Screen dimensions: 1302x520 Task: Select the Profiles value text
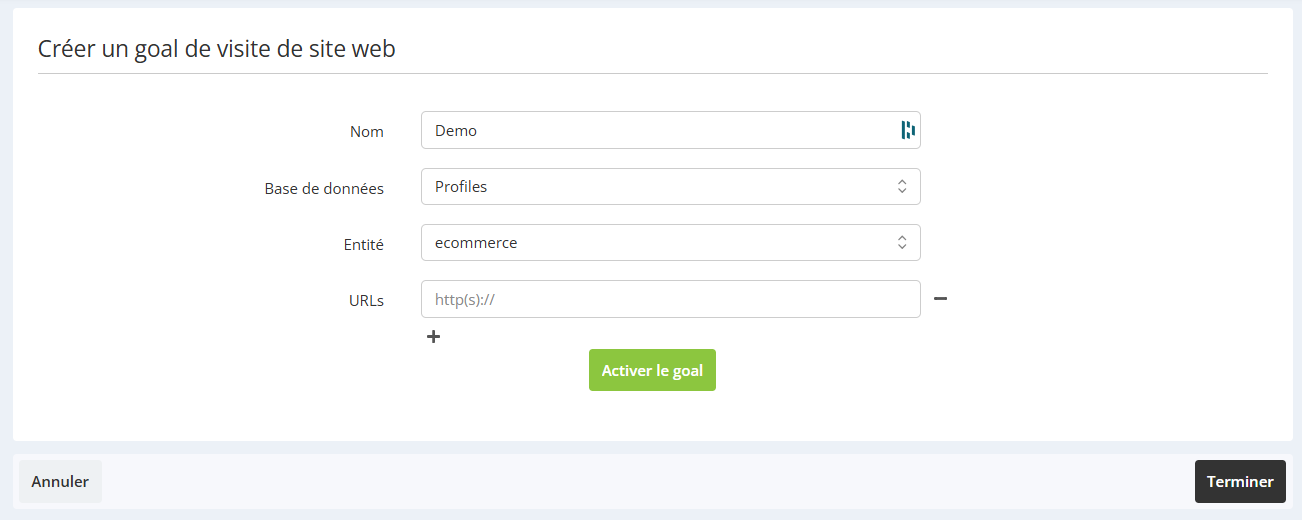coord(461,186)
